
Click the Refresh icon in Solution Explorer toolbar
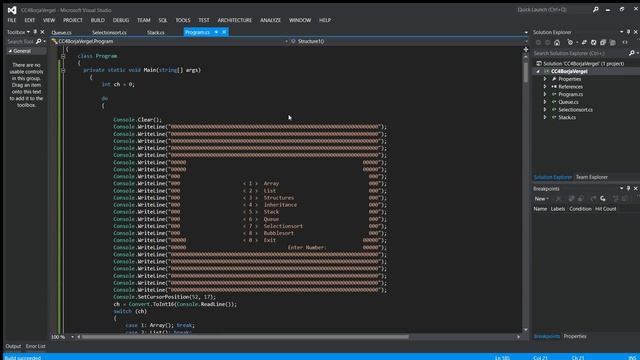593,42
